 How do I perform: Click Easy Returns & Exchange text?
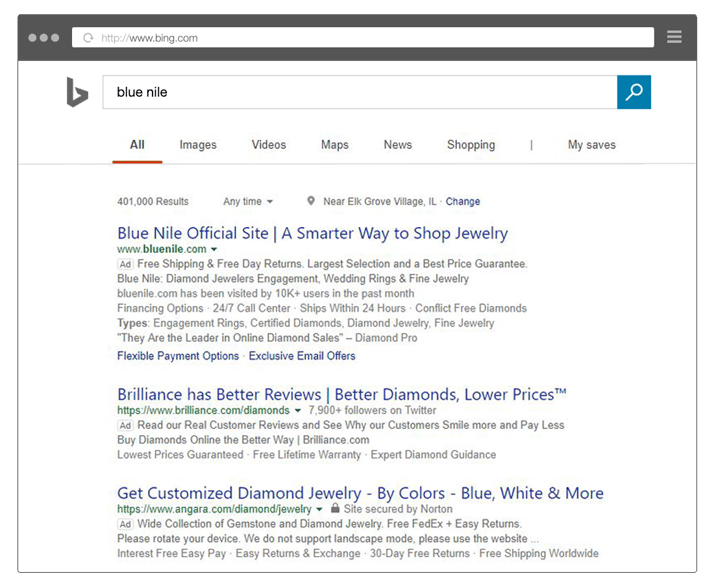tap(298, 553)
